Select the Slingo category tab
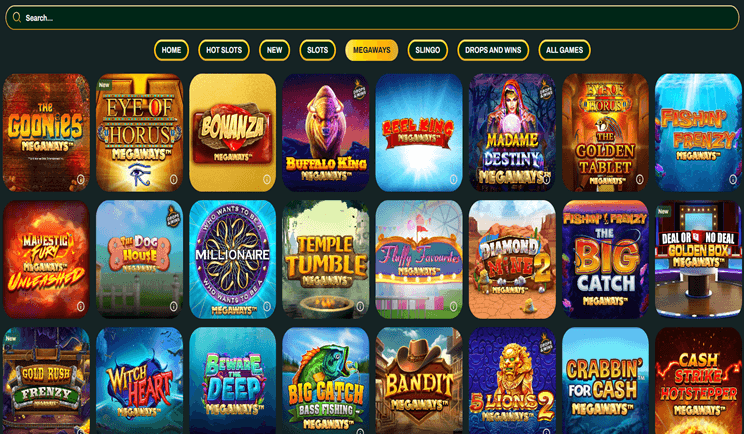744x434 pixels. point(428,50)
